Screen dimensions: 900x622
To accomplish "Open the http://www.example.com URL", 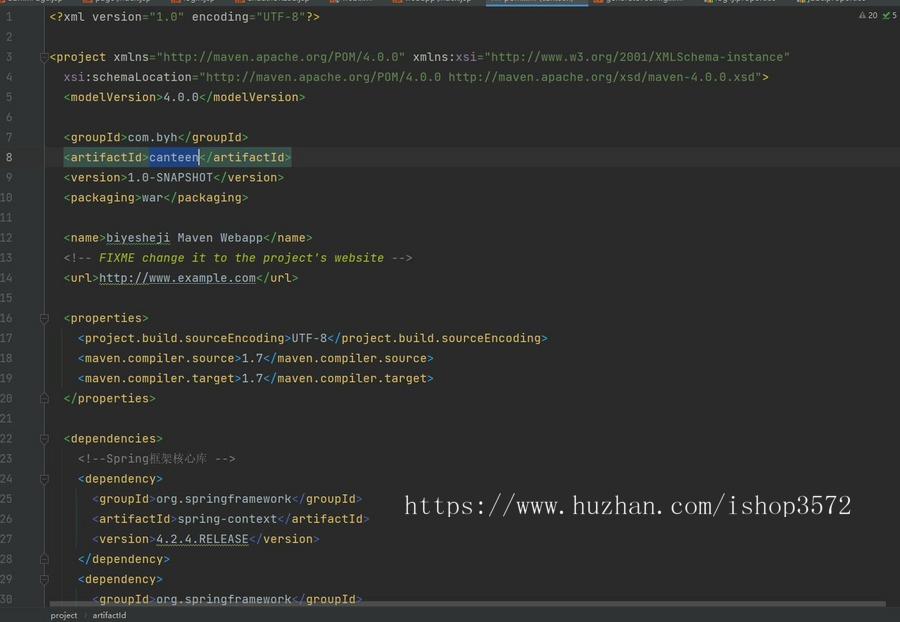I will (x=177, y=278).
